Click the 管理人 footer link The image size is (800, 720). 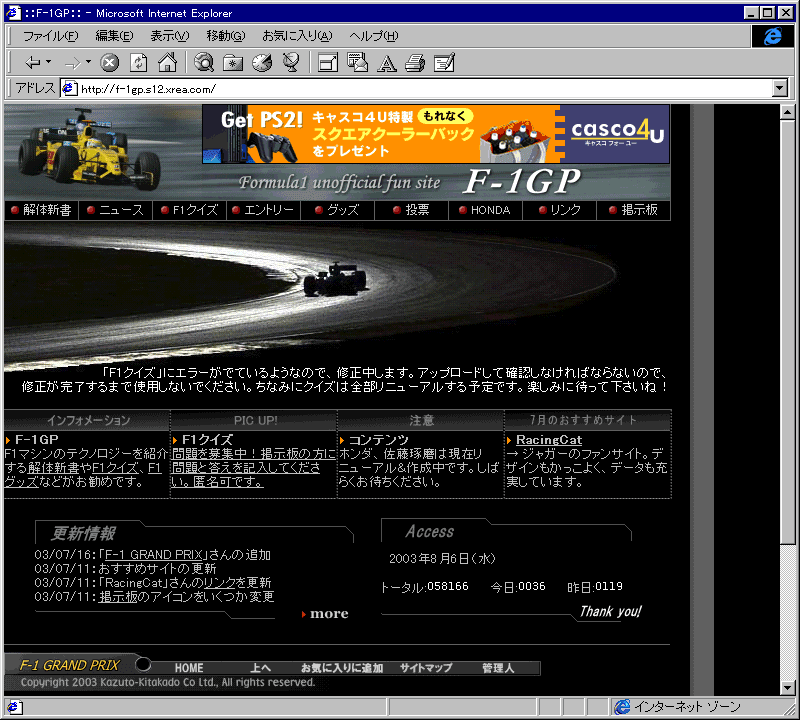tap(498, 668)
